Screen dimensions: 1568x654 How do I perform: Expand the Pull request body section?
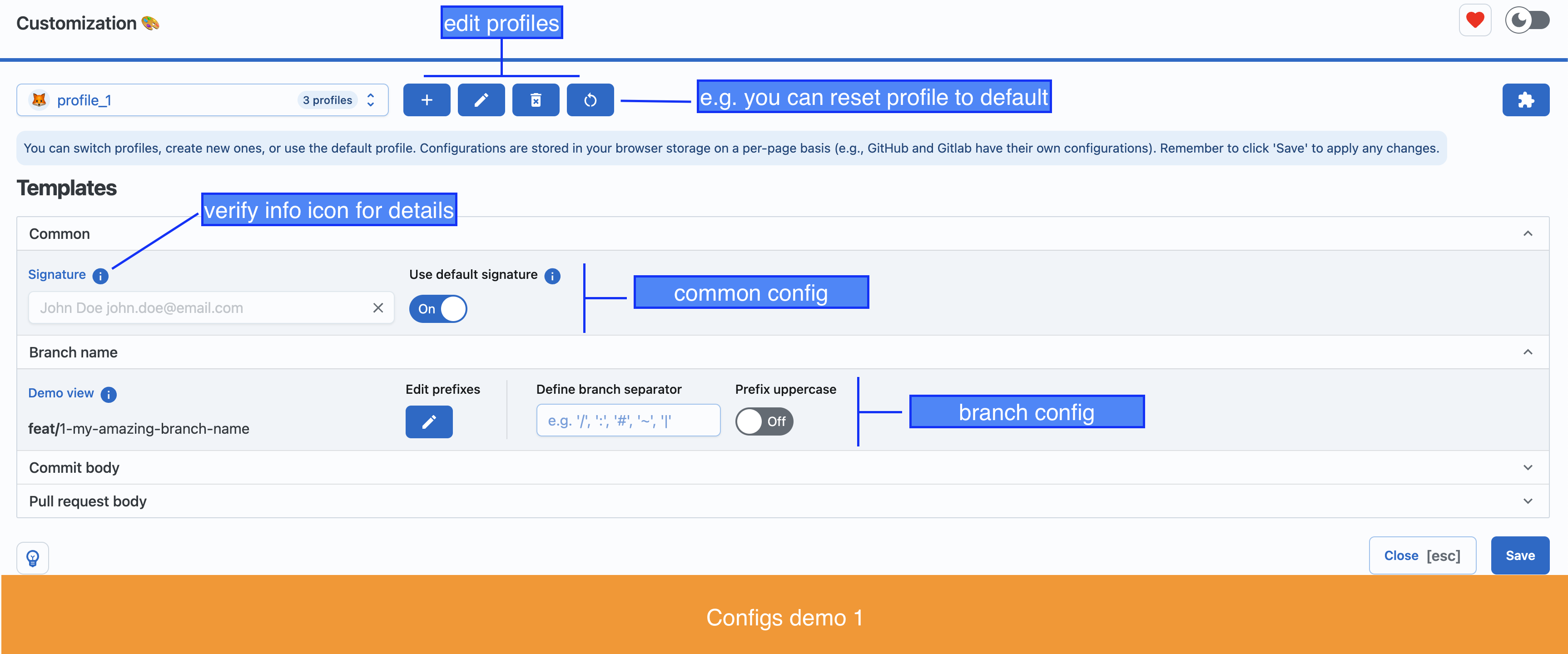[x=783, y=501]
